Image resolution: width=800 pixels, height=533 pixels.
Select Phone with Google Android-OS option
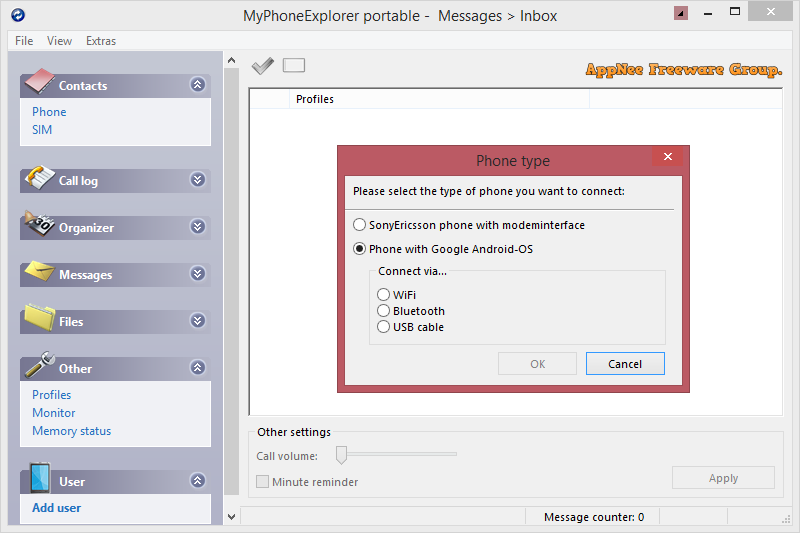(x=443, y=249)
